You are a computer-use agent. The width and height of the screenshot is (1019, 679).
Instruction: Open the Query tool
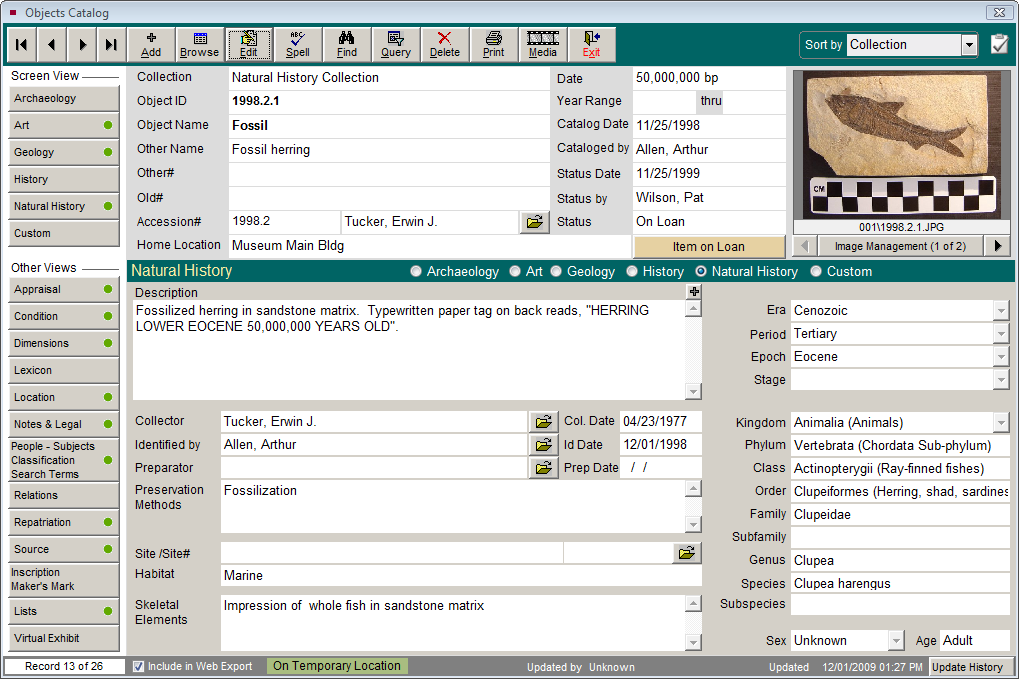pyautogui.click(x=395, y=44)
